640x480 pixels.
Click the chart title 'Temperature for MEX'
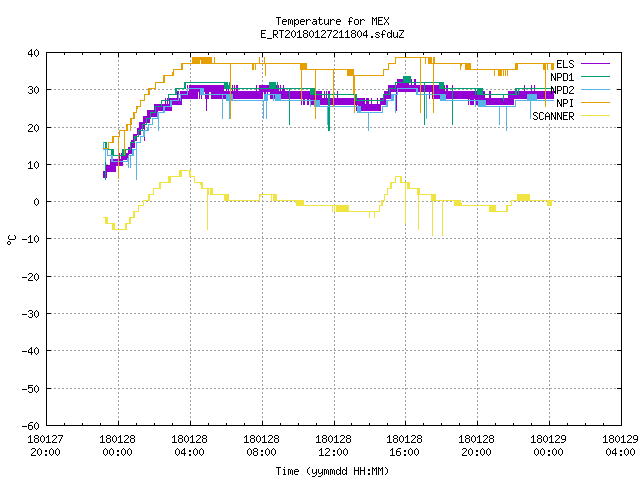click(x=332, y=21)
